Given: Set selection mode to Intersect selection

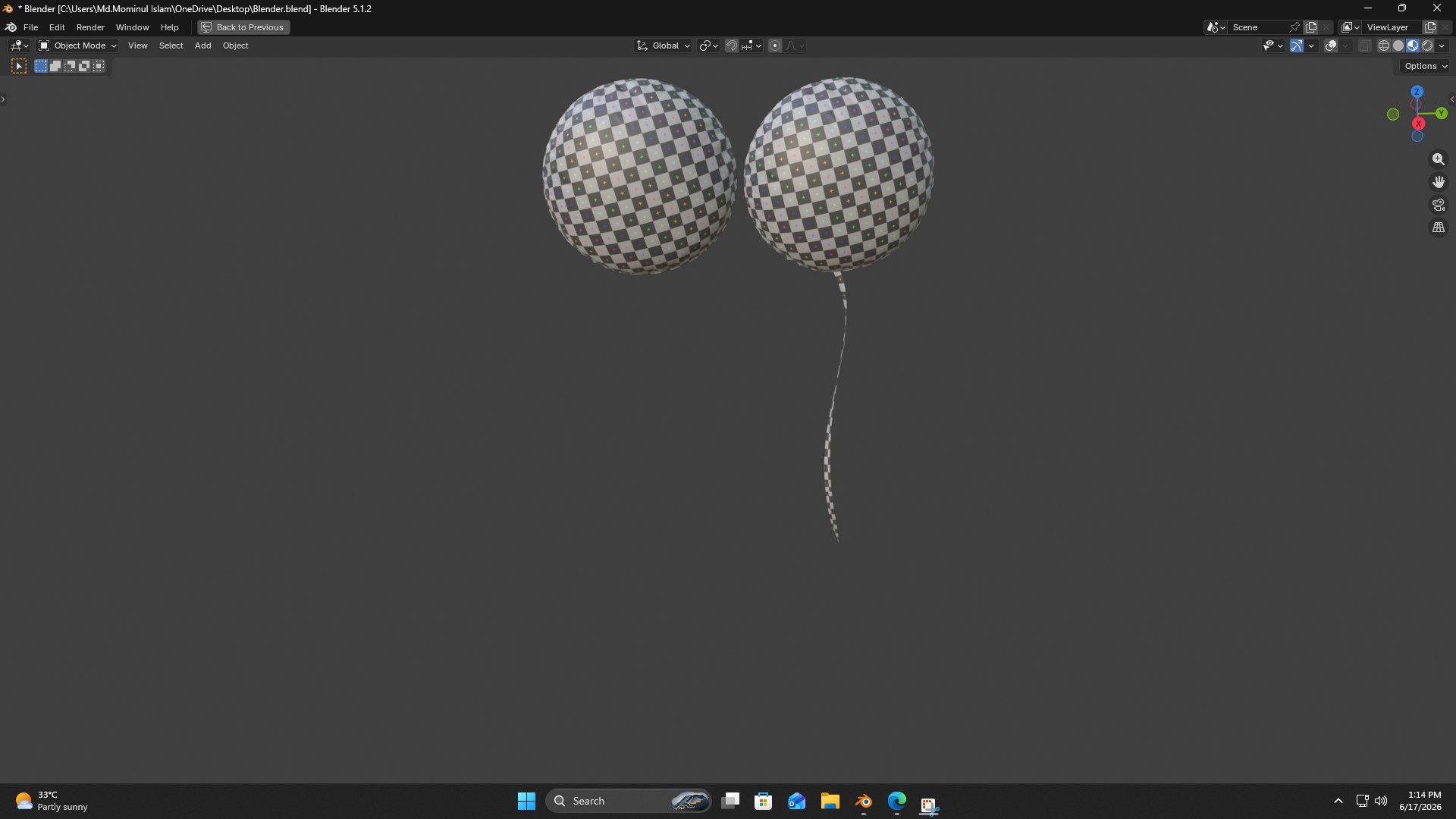Looking at the screenshot, I should [99, 67].
